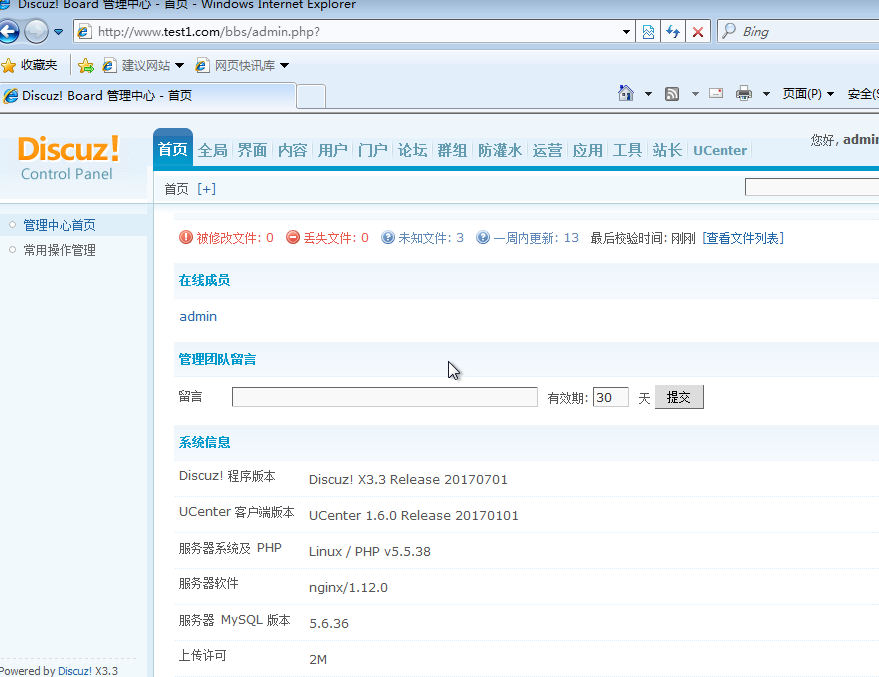Screen dimensions: 879x677
Task: Click the 未知文件: 3 text
Action: 431,238
